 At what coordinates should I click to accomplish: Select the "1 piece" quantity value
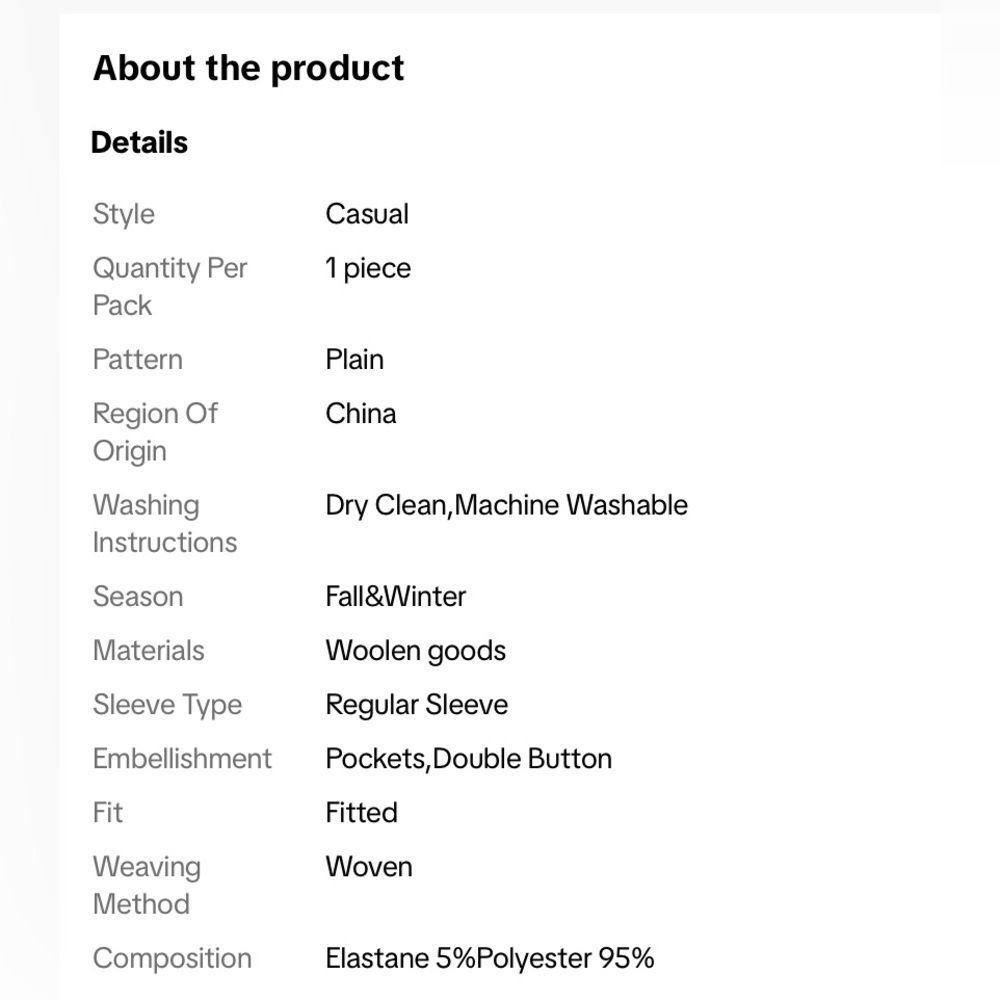click(368, 268)
